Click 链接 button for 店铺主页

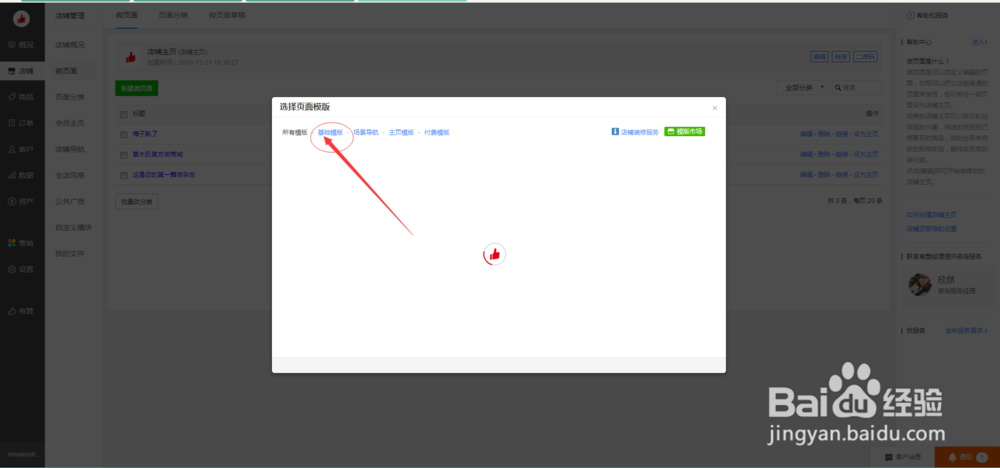pyautogui.click(x=841, y=57)
